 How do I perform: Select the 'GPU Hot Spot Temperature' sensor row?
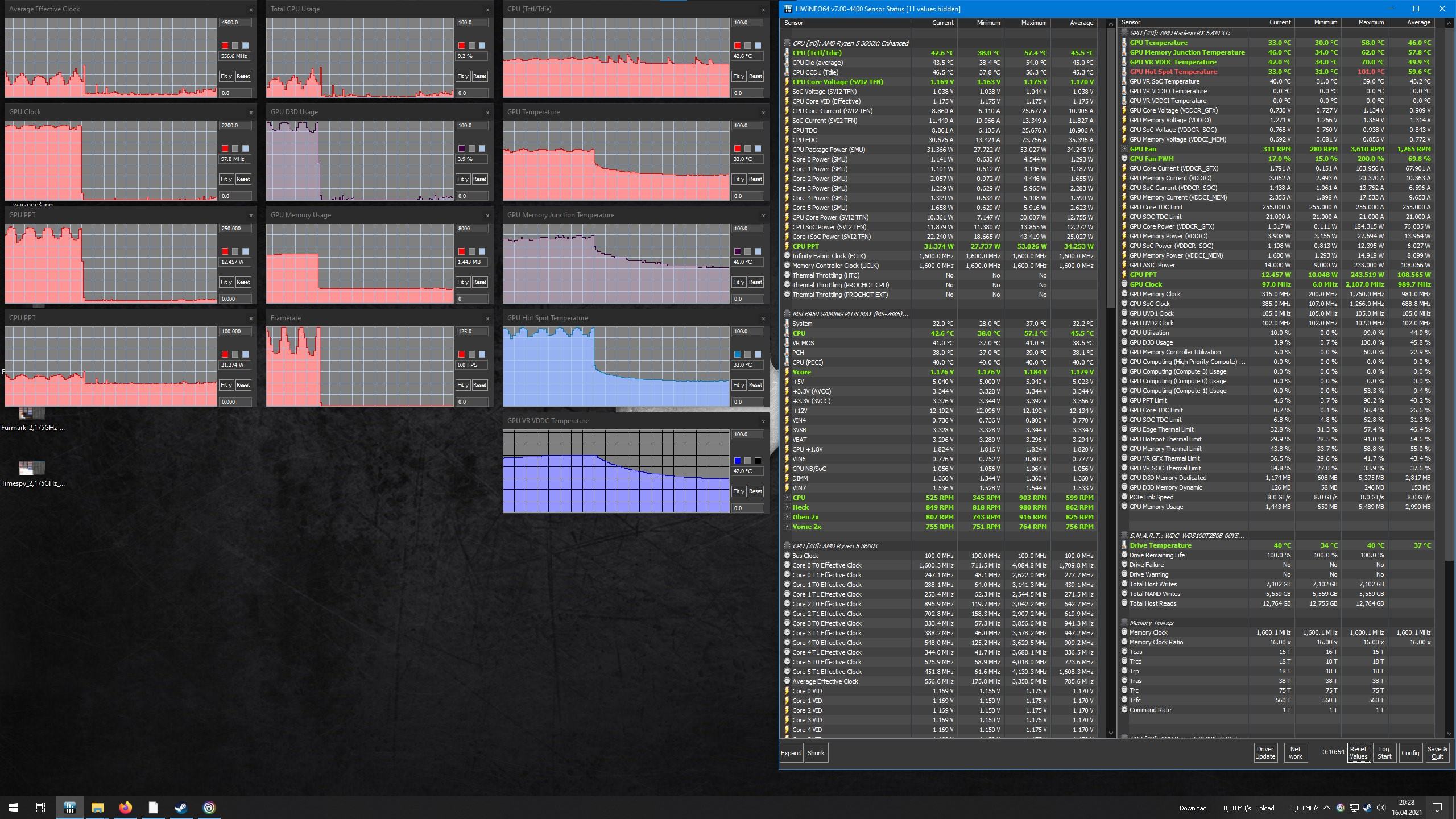pyautogui.click(x=1277, y=72)
